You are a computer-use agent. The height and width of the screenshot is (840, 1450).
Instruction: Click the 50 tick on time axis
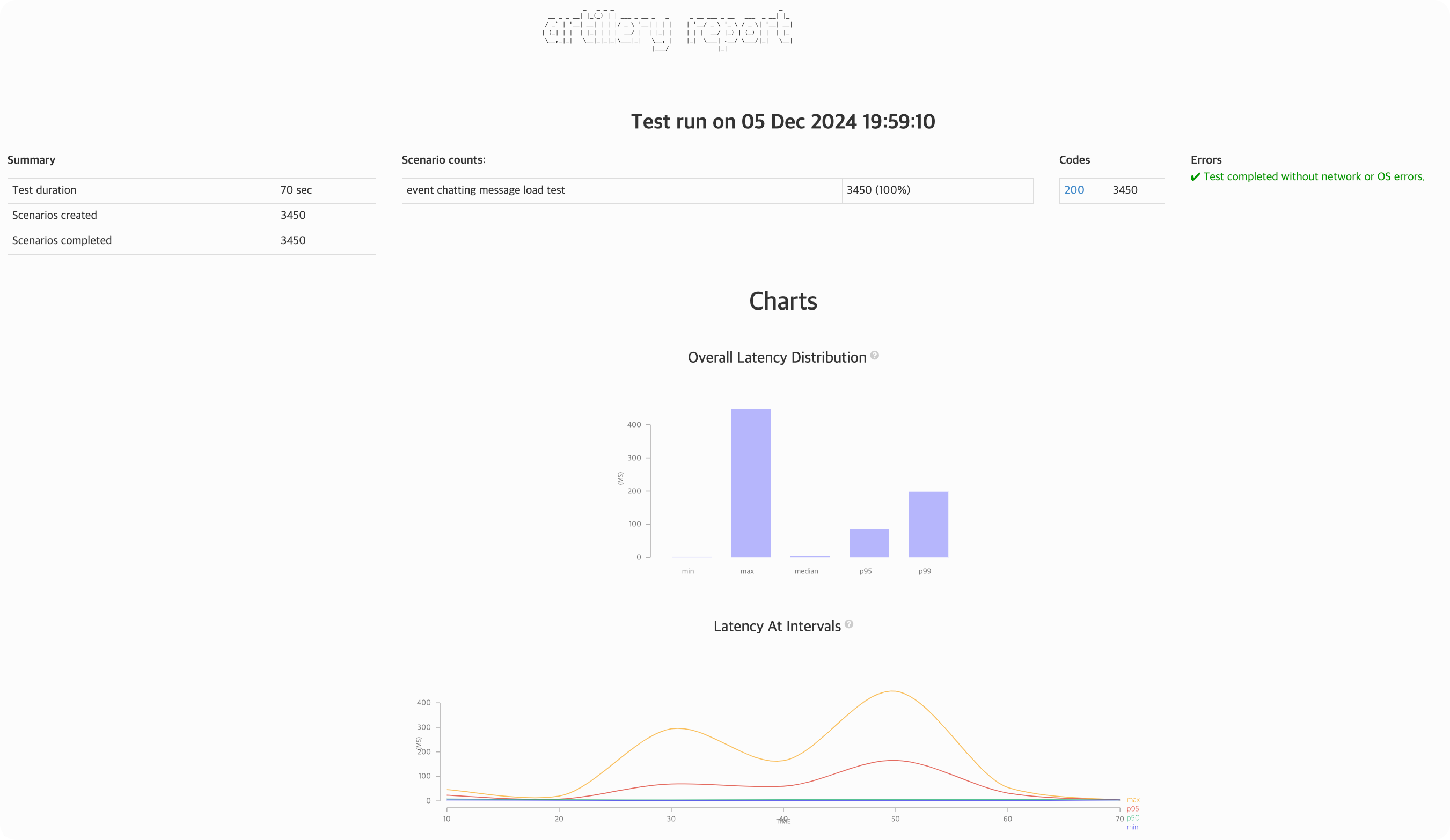tap(895, 819)
